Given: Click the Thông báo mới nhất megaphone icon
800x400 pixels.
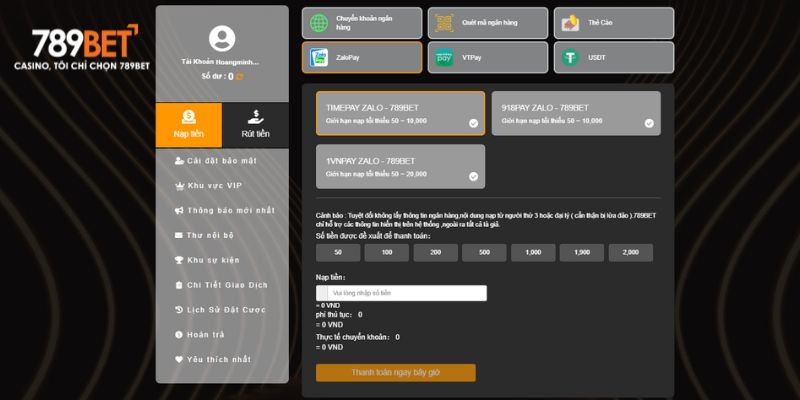Looking at the screenshot, I should click(179, 211).
